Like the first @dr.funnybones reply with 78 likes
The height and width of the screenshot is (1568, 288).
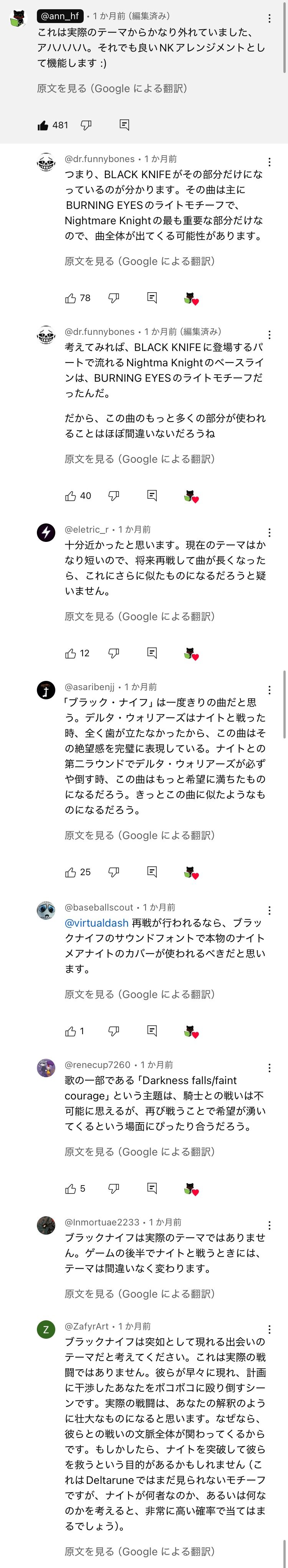point(71,298)
